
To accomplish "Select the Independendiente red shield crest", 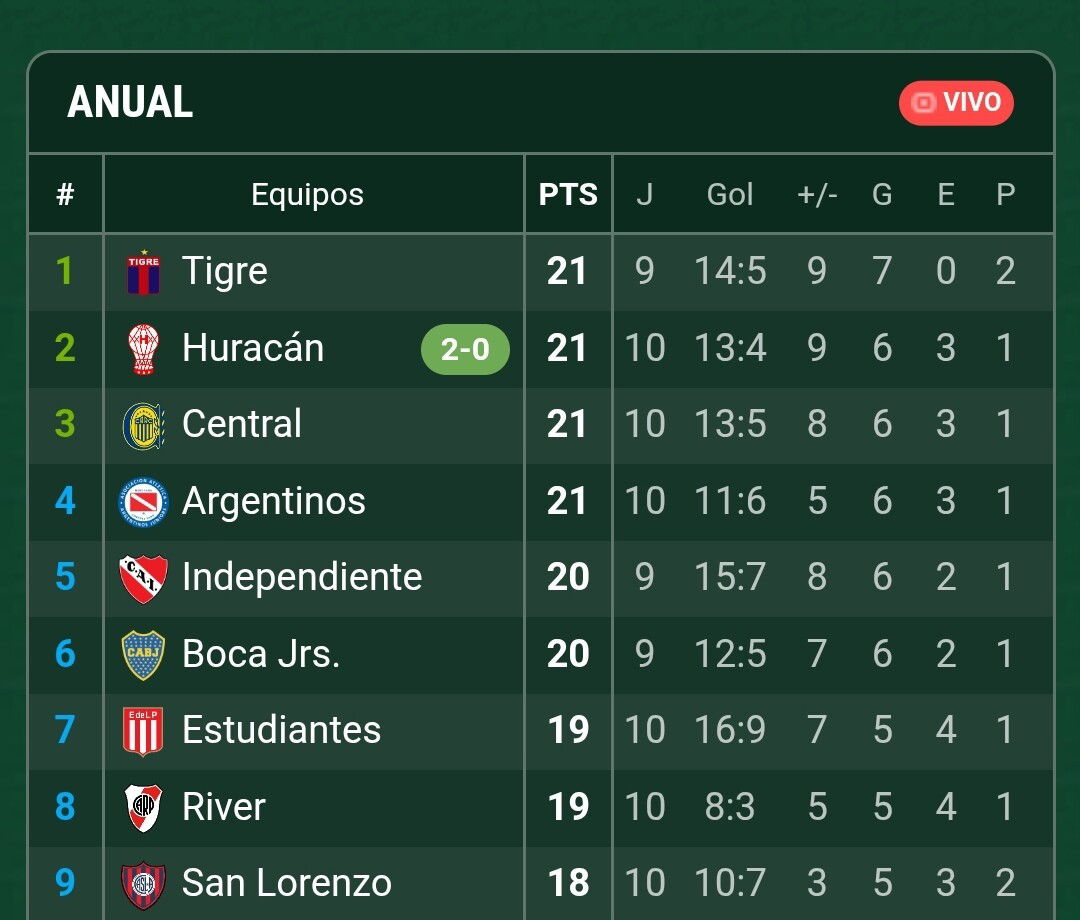I will (143, 578).
